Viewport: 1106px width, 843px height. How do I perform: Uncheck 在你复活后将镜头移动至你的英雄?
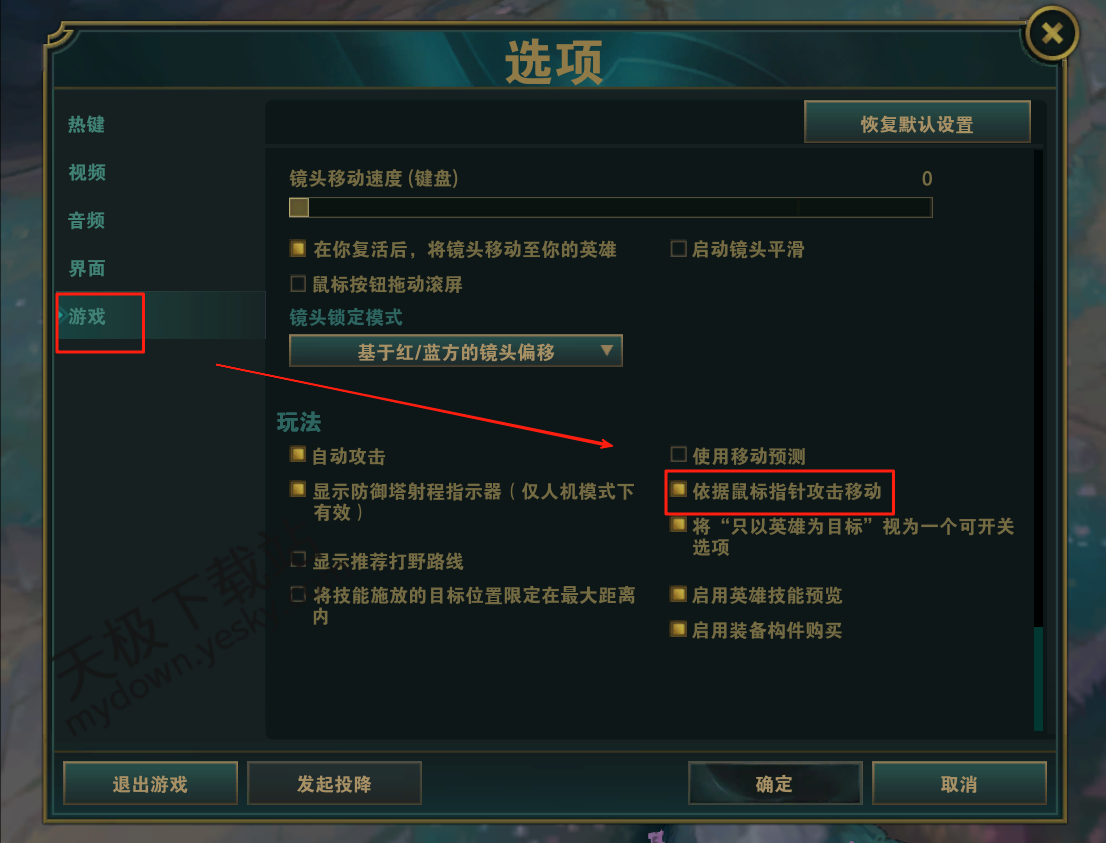tap(298, 248)
